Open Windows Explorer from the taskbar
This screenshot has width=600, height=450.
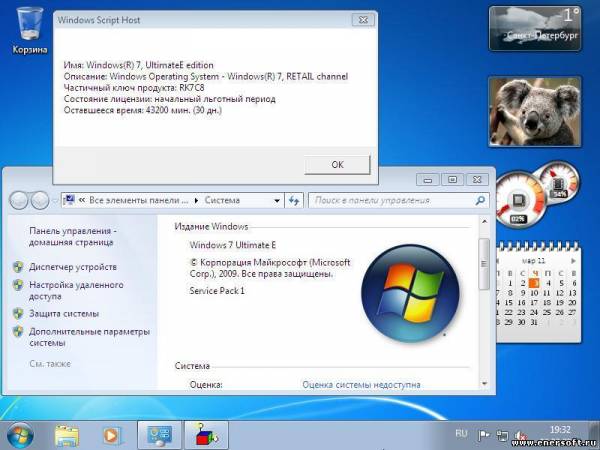click(67, 436)
